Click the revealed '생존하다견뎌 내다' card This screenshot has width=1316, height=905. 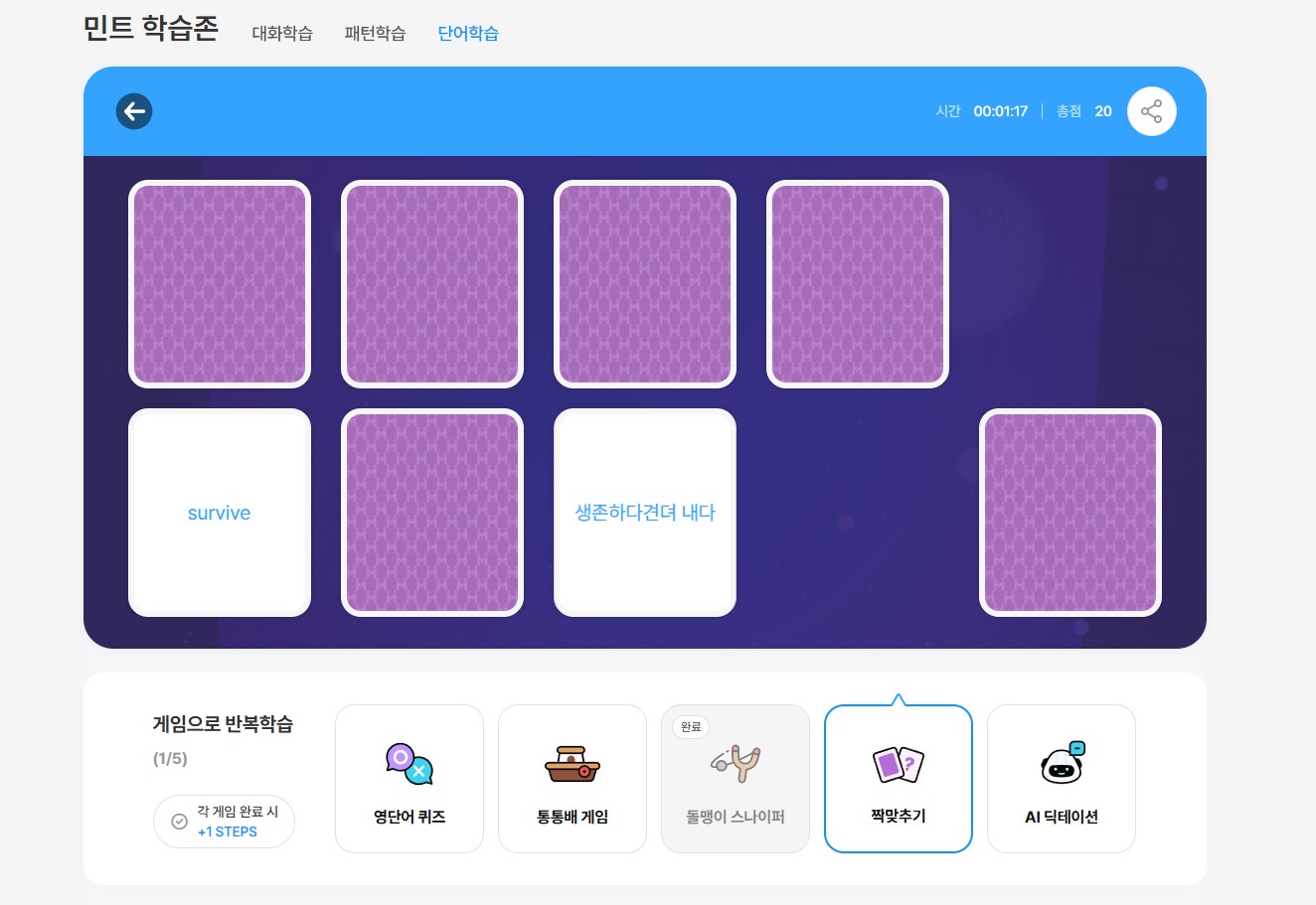coord(645,513)
